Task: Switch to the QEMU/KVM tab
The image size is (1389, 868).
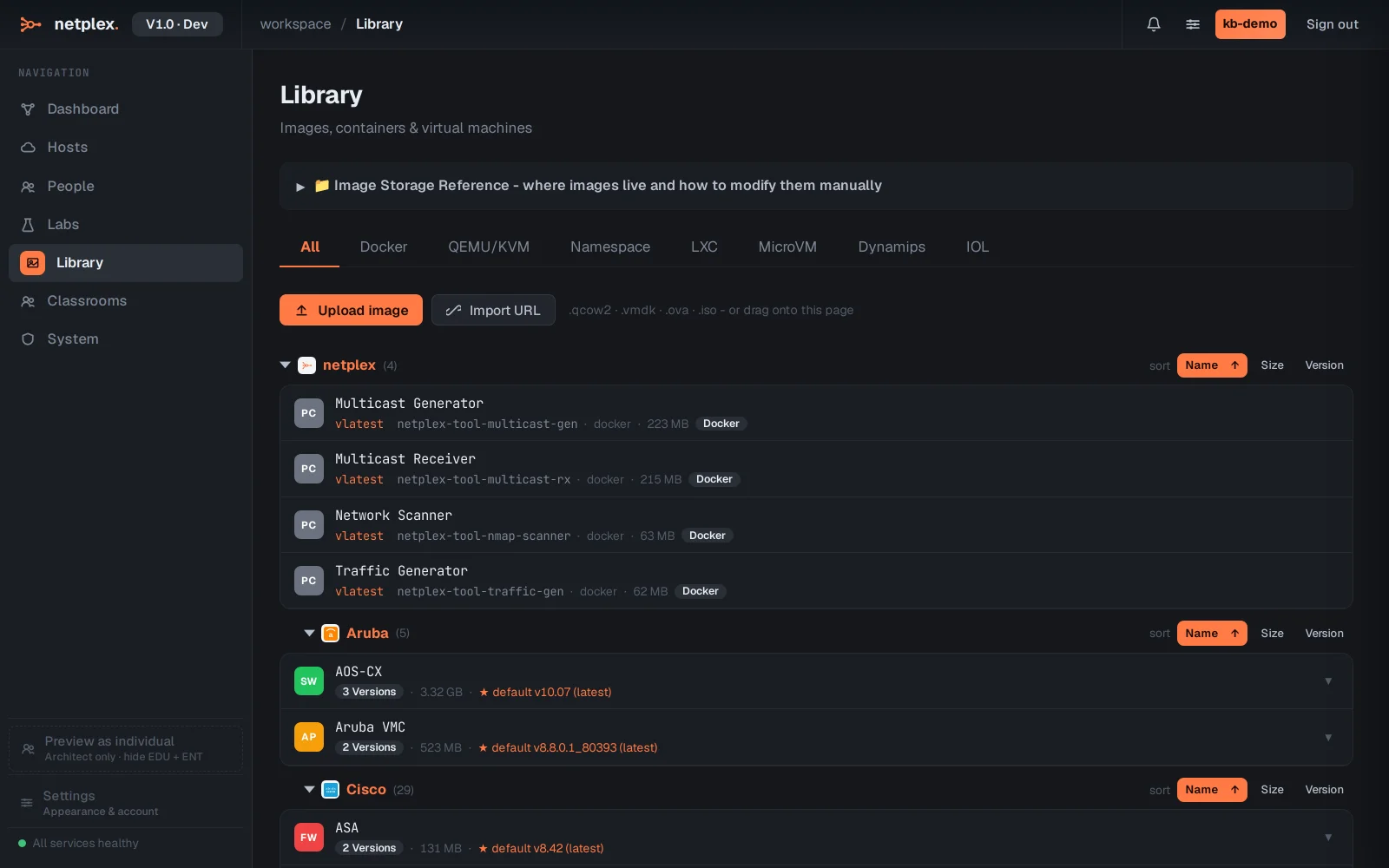Action: pos(489,247)
